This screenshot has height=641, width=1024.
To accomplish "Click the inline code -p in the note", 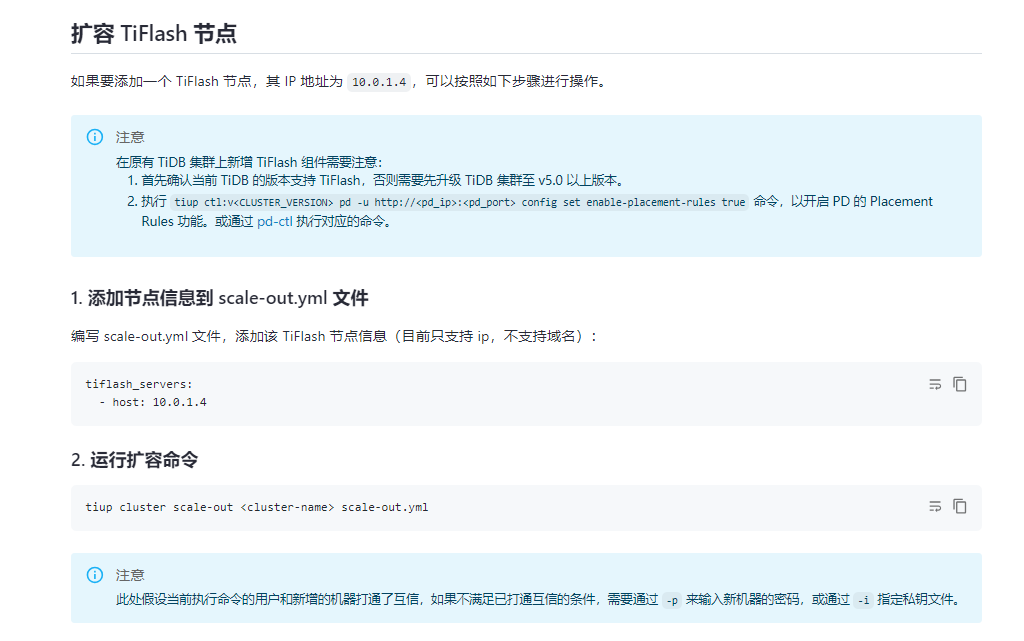I will tap(672, 601).
